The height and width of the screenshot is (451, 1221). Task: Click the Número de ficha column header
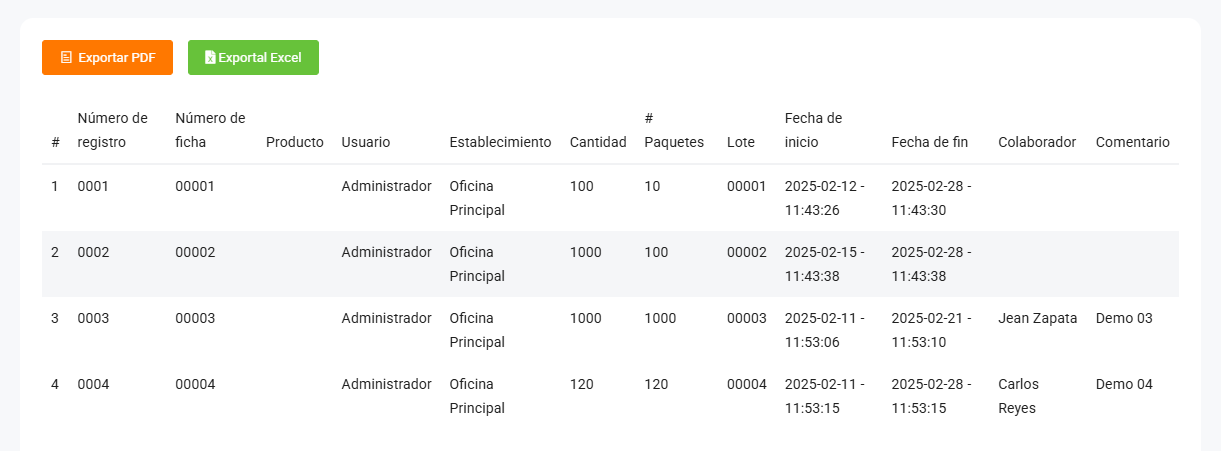pyautogui.click(x=210, y=130)
